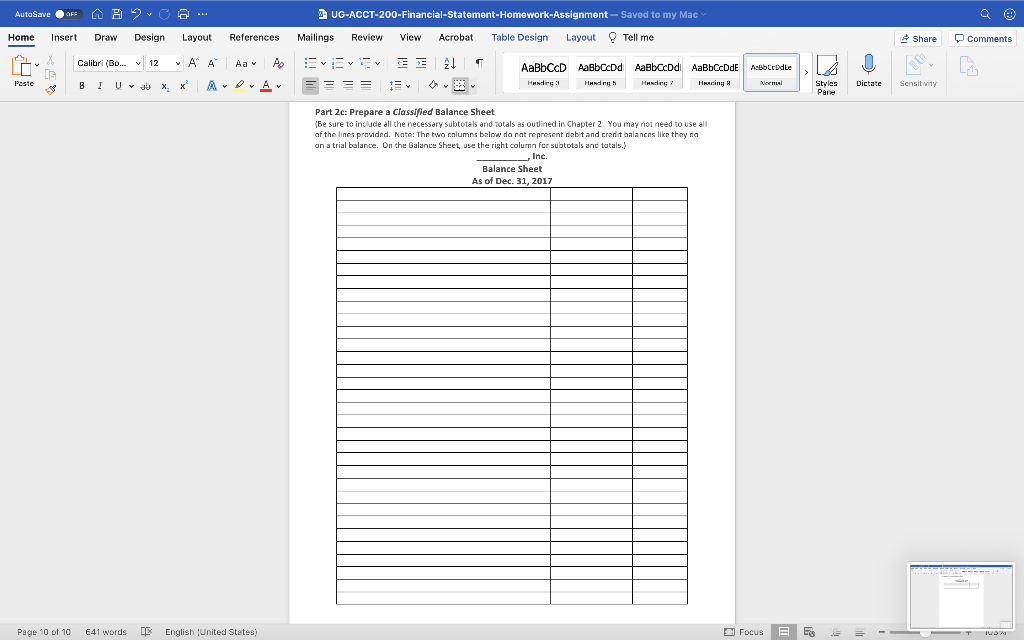Open the Draw tab
Viewport: 1024px width, 640px height.
[106, 37]
